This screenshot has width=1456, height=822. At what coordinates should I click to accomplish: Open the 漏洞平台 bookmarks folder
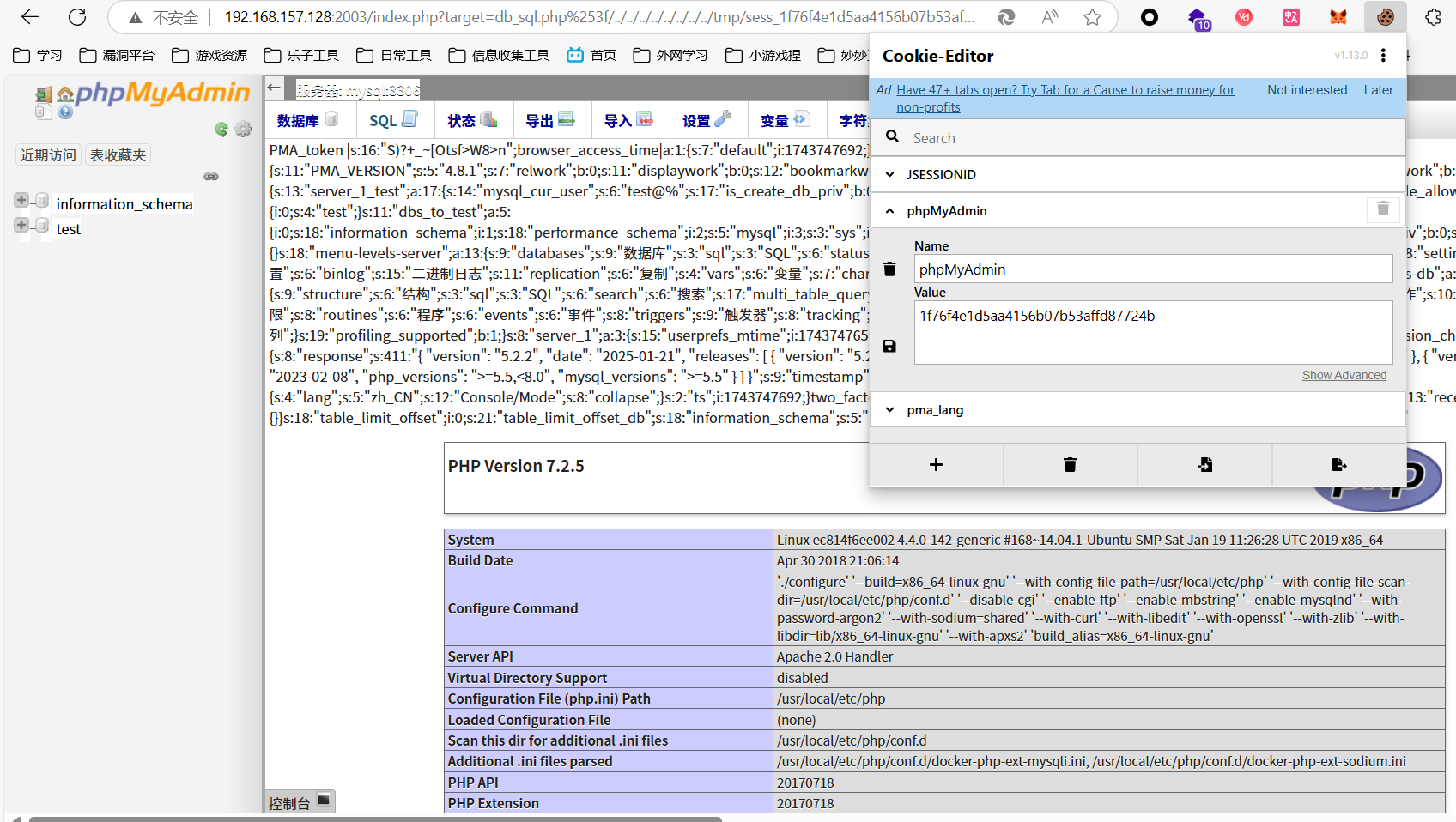point(117,55)
